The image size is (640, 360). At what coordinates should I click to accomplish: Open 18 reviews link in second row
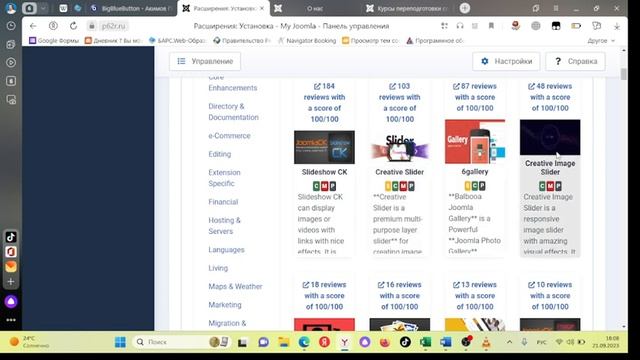pyautogui.click(x=324, y=296)
